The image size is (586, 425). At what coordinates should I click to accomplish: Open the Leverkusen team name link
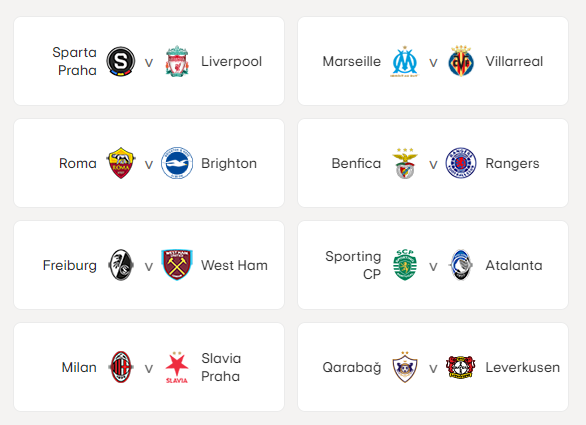tap(522, 367)
